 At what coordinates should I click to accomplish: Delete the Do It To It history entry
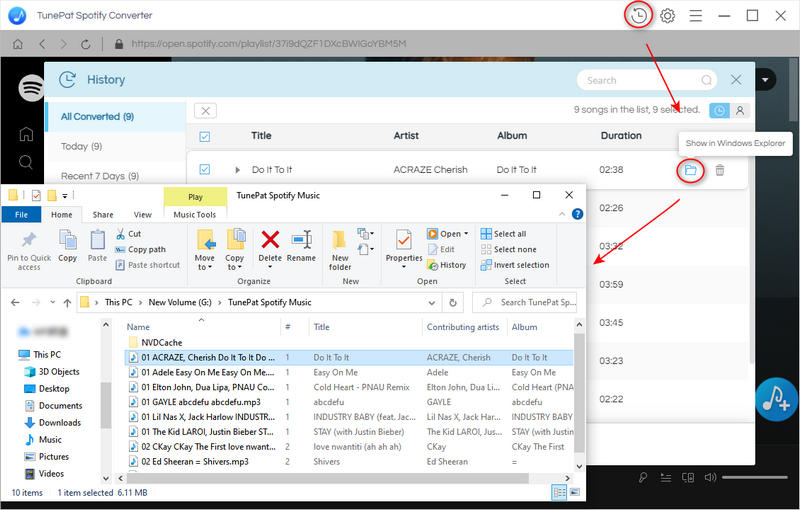pyautogui.click(x=719, y=170)
